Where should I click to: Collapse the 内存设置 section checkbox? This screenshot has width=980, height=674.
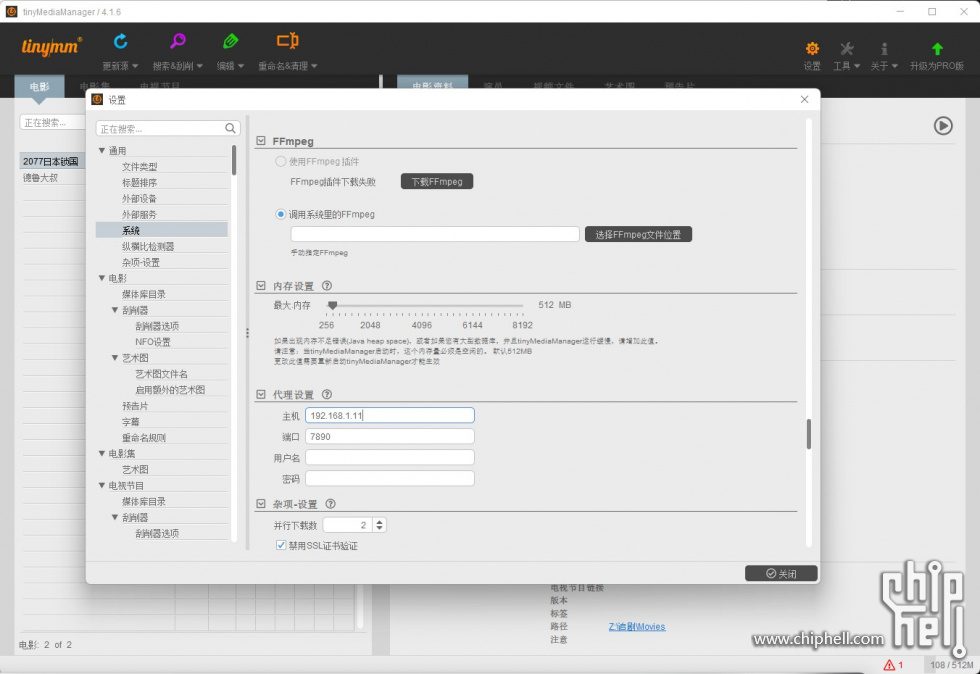[x=261, y=286]
